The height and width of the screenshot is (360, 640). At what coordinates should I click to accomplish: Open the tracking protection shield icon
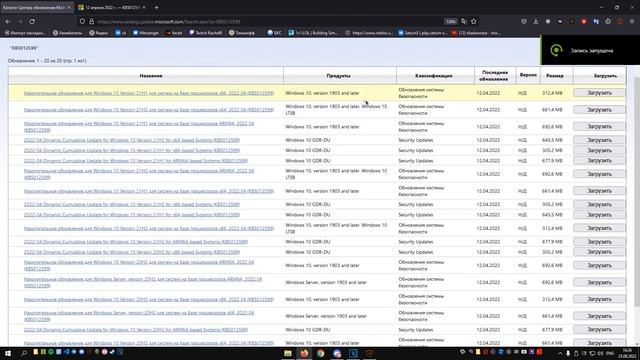(82, 21)
